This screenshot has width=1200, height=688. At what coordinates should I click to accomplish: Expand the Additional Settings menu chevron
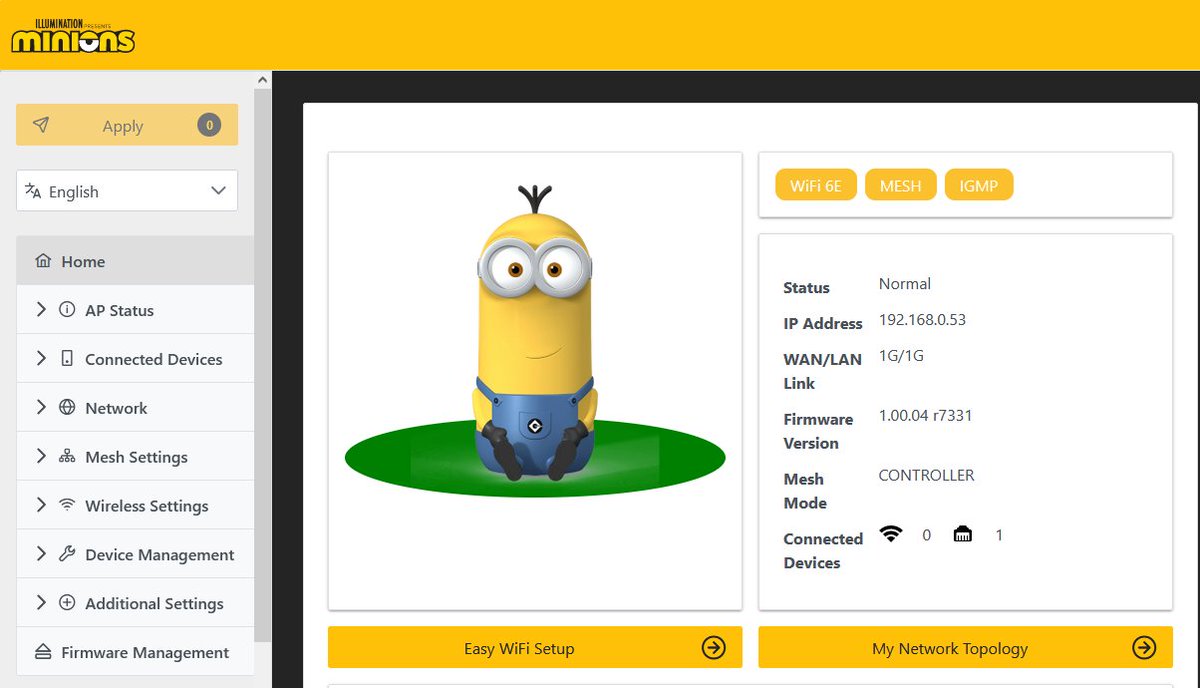tap(41, 603)
